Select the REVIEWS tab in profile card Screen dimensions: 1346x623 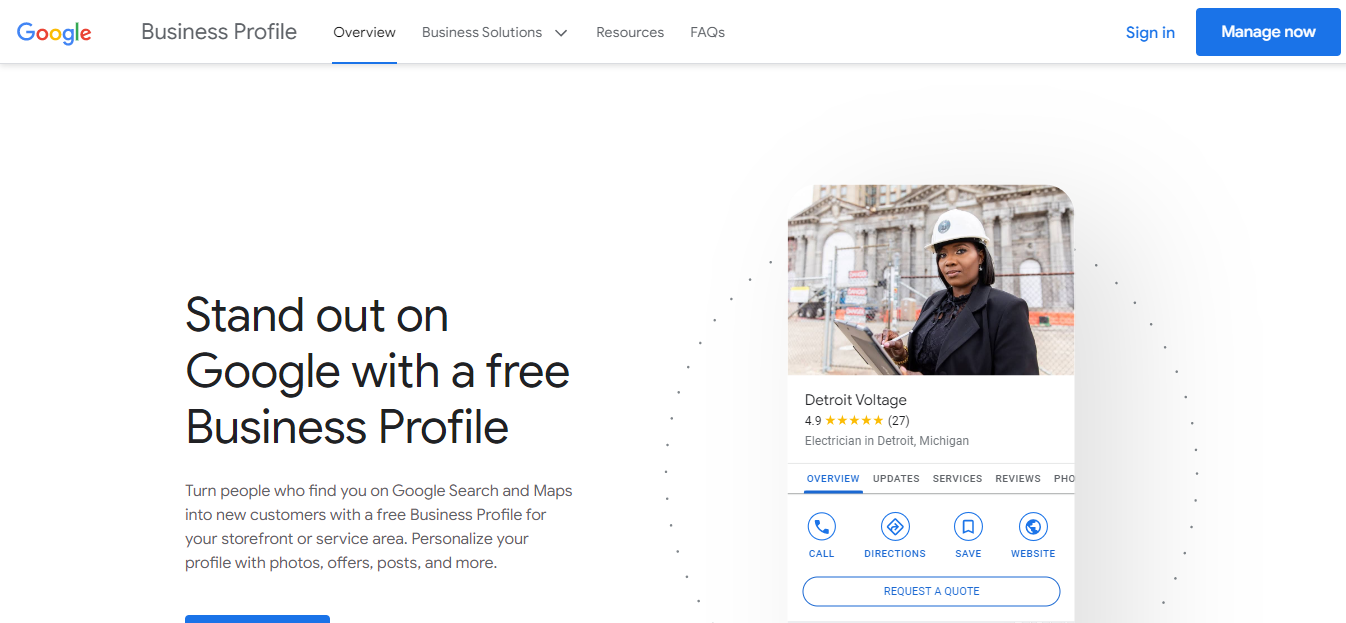click(1018, 479)
